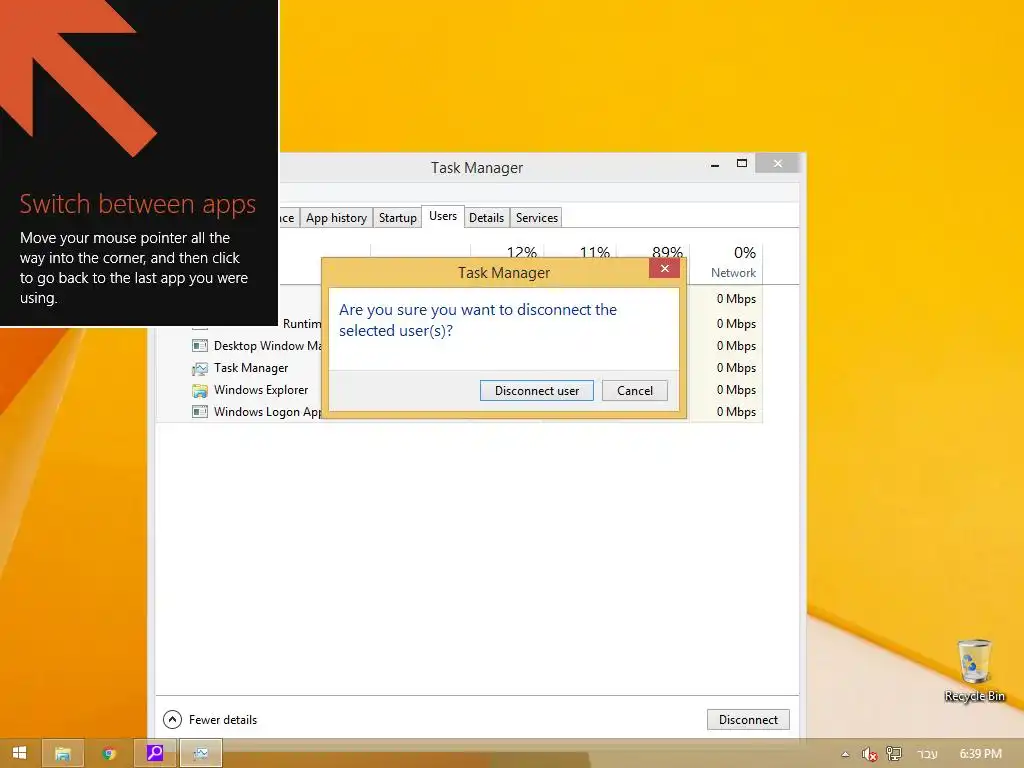Click the 6:39 PM system clock

(980, 754)
